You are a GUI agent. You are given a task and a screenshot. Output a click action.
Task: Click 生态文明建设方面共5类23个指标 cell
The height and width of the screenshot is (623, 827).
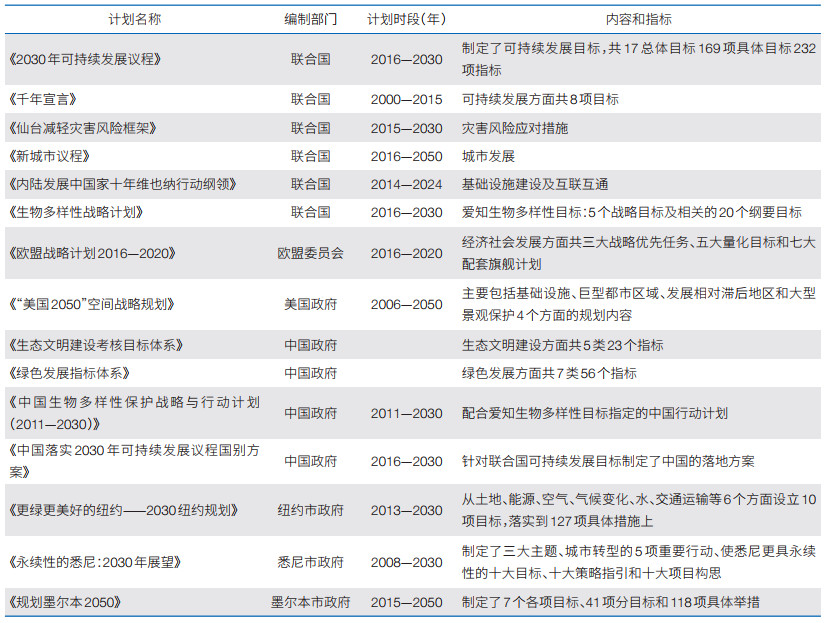pyautogui.click(x=562, y=345)
